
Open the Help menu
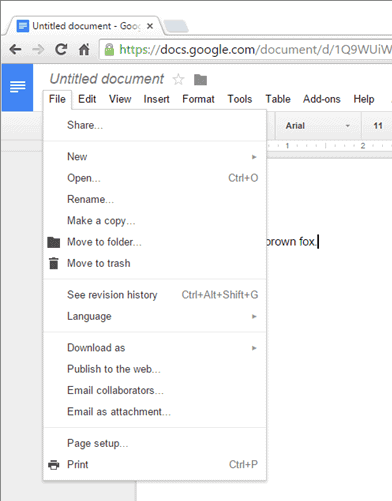click(x=364, y=99)
